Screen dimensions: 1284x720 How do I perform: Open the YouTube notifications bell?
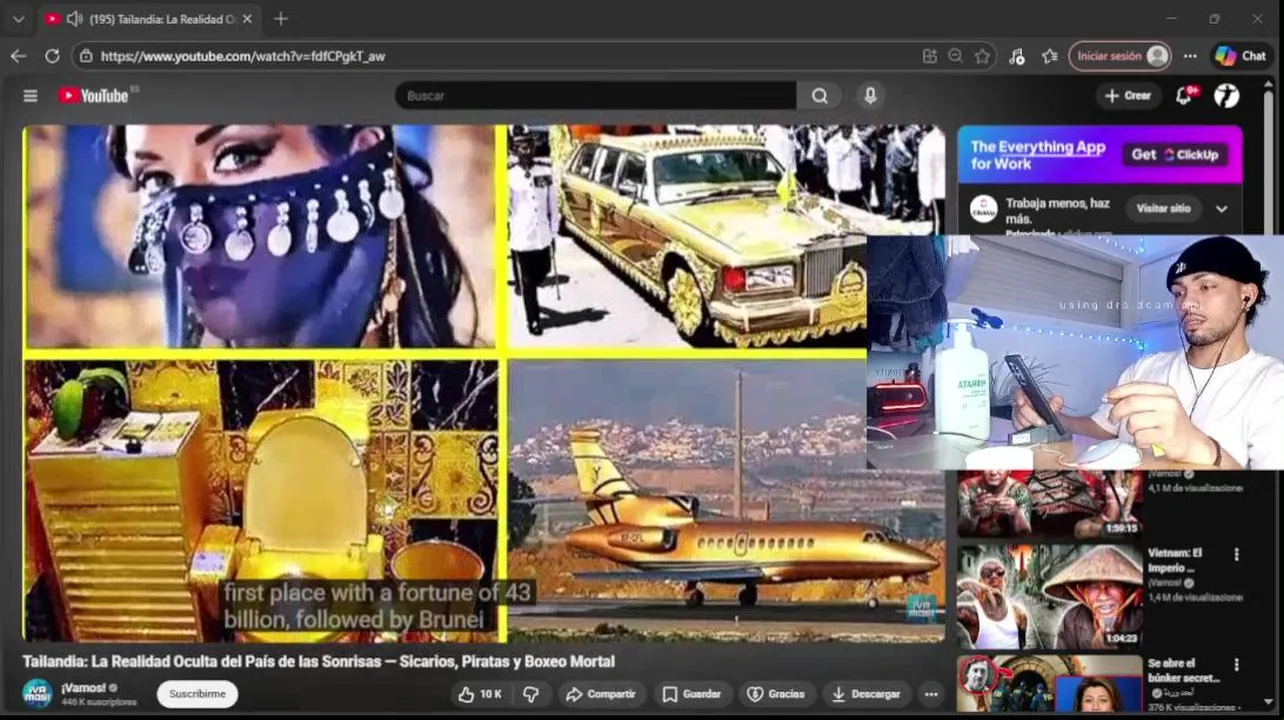[x=1184, y=96]
